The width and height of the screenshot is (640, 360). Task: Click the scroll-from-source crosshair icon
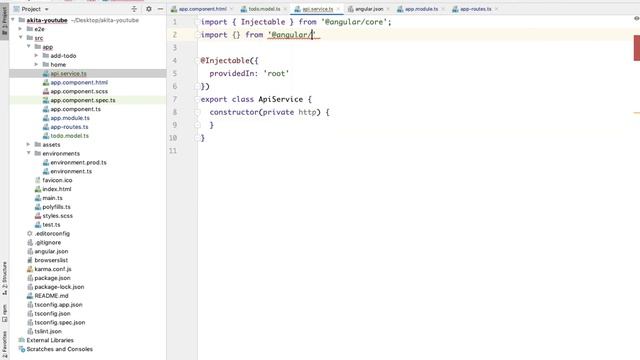(x=134, y=9)
